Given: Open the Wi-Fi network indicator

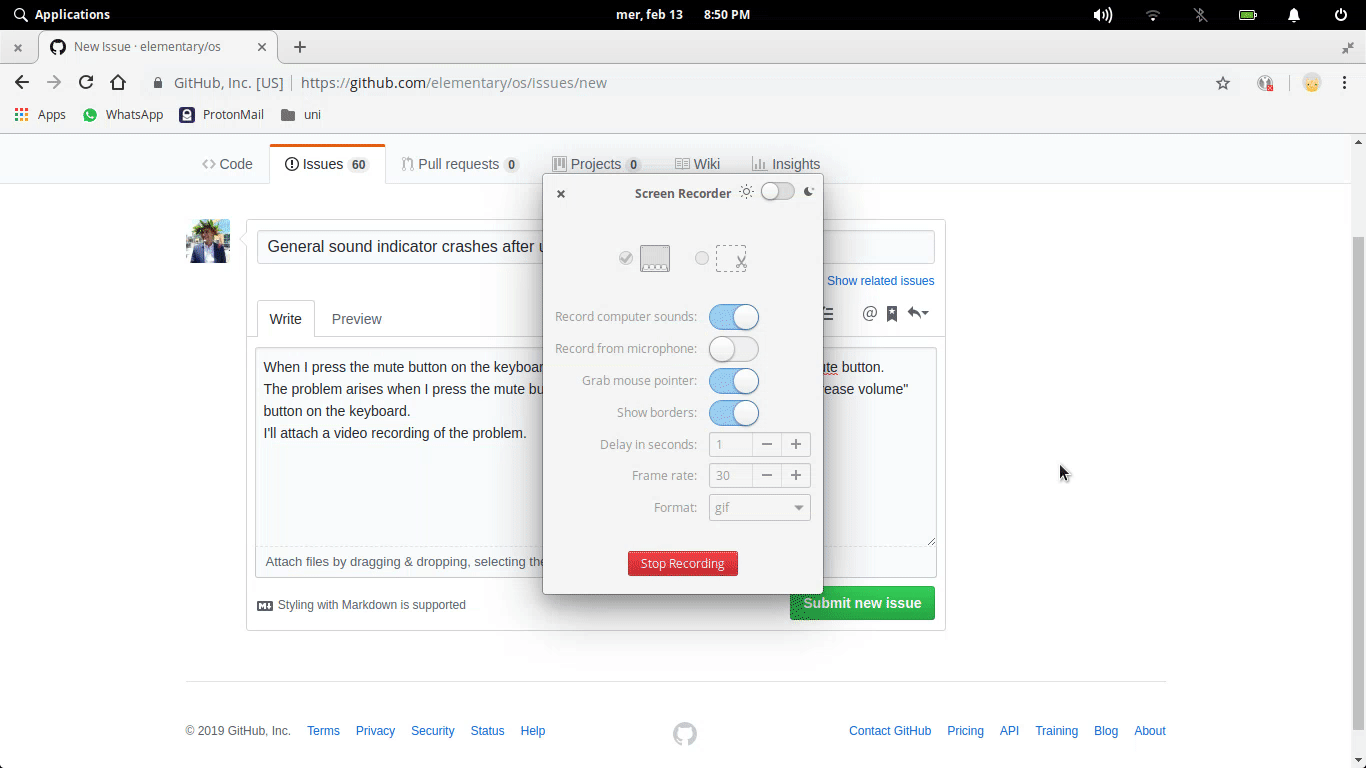Looking at the screenshot, I should click(1153, 15).
